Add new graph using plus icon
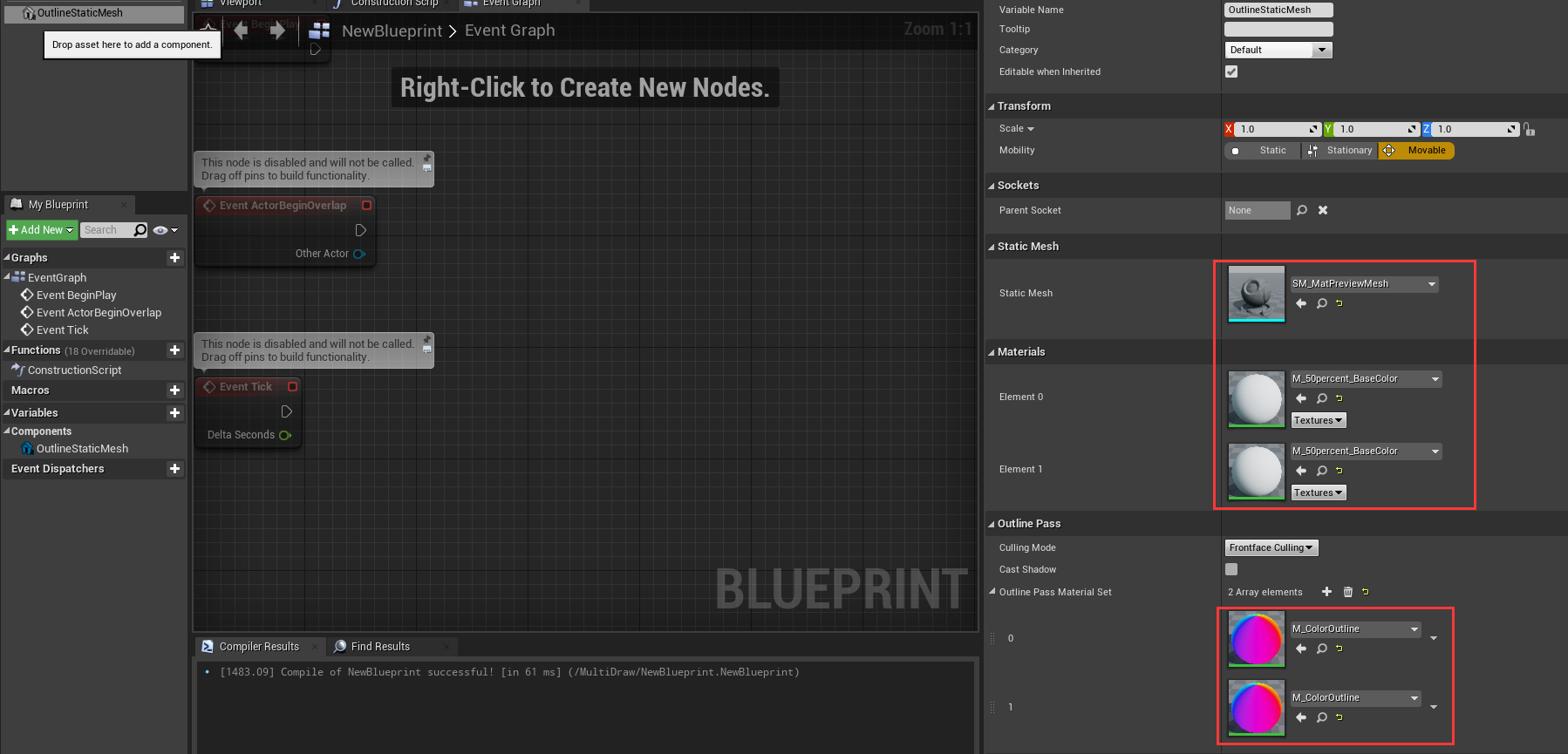 (x=174, y=258)
